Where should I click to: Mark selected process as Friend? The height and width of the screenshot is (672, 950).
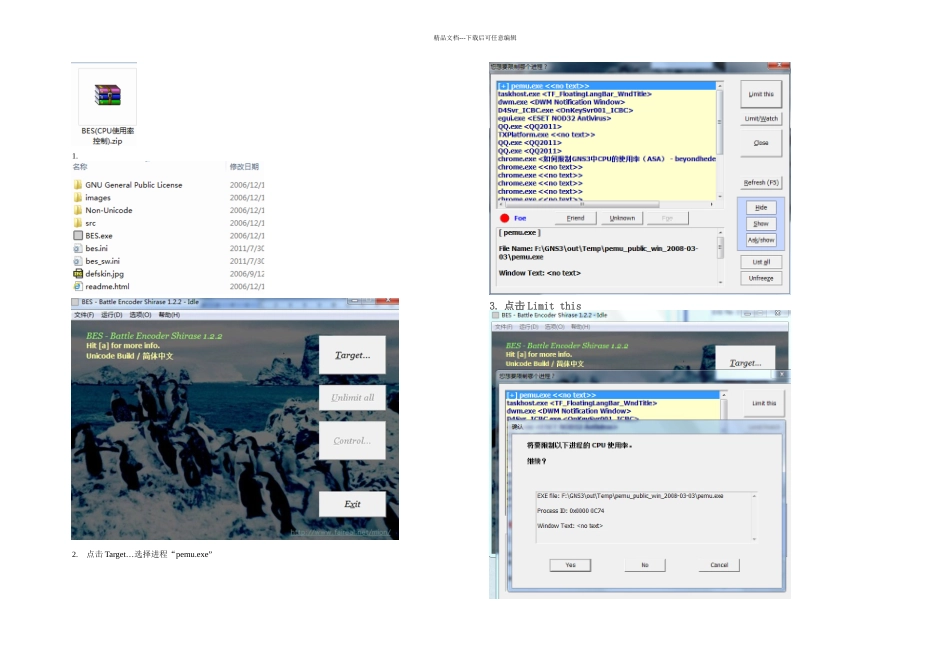(575, 218)
